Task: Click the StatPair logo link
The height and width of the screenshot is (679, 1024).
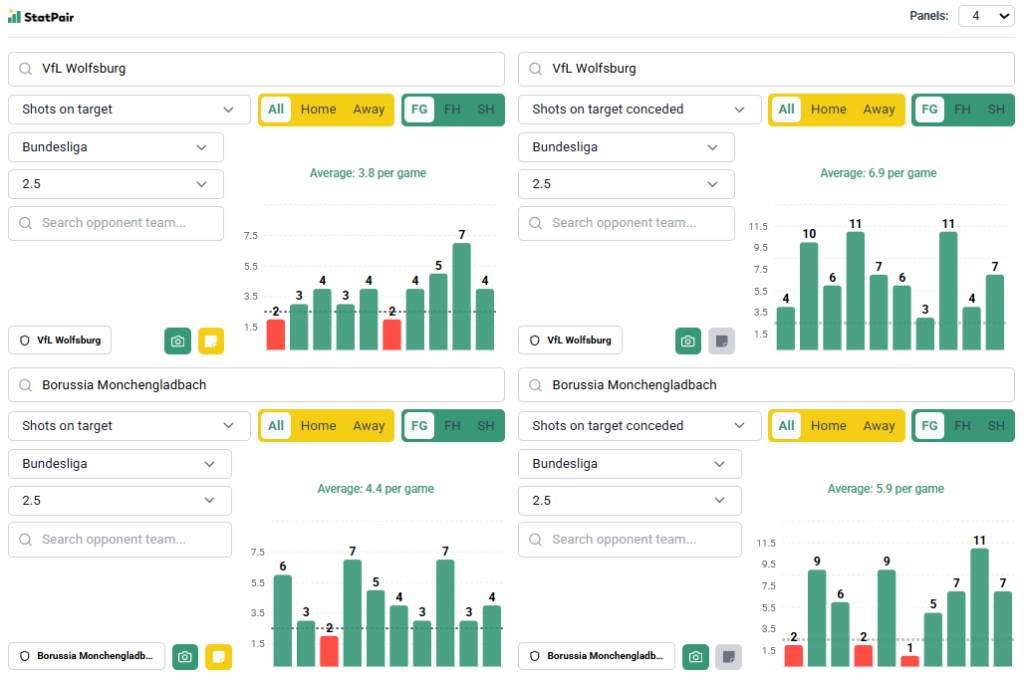Action: coord(41,17)
